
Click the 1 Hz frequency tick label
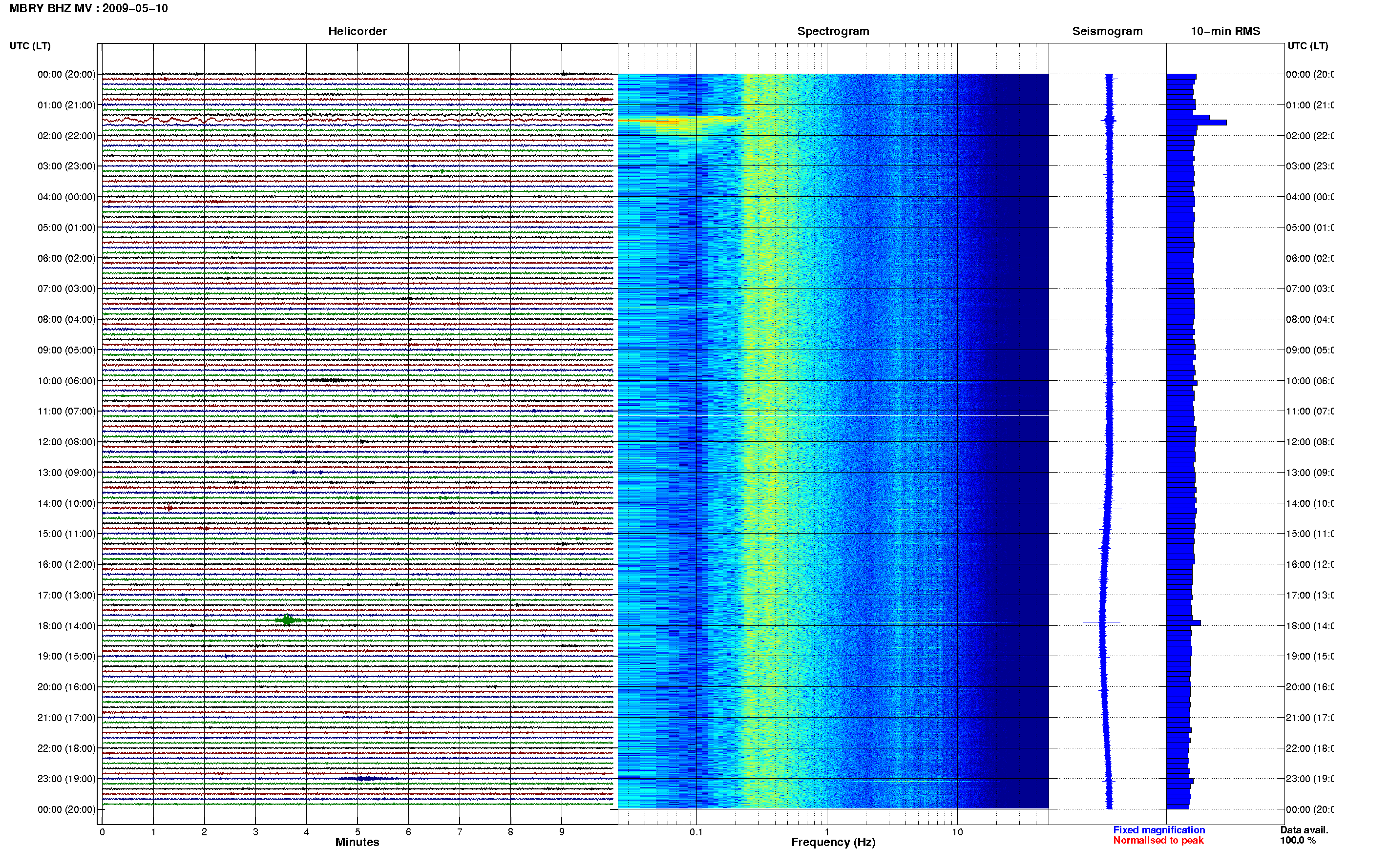point(827,832)
